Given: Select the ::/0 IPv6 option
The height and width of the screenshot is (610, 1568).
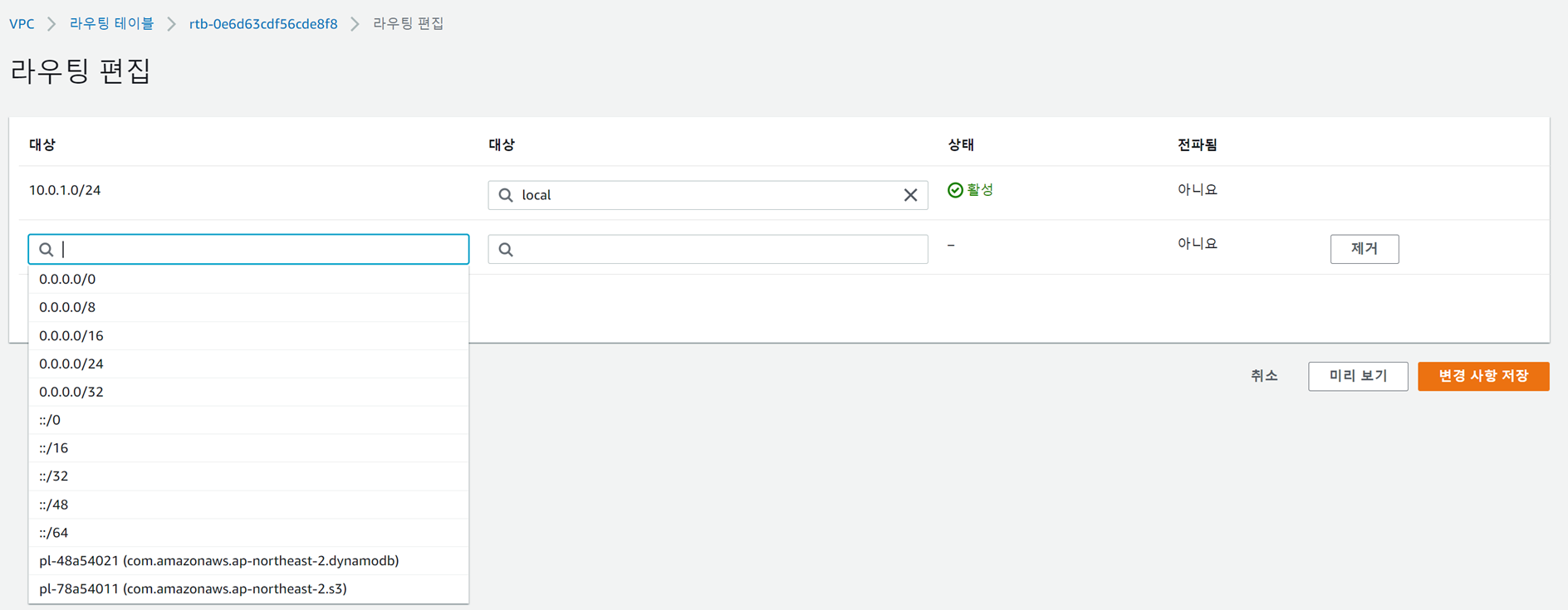Looking at the screenshot, I should pos(50,420).
